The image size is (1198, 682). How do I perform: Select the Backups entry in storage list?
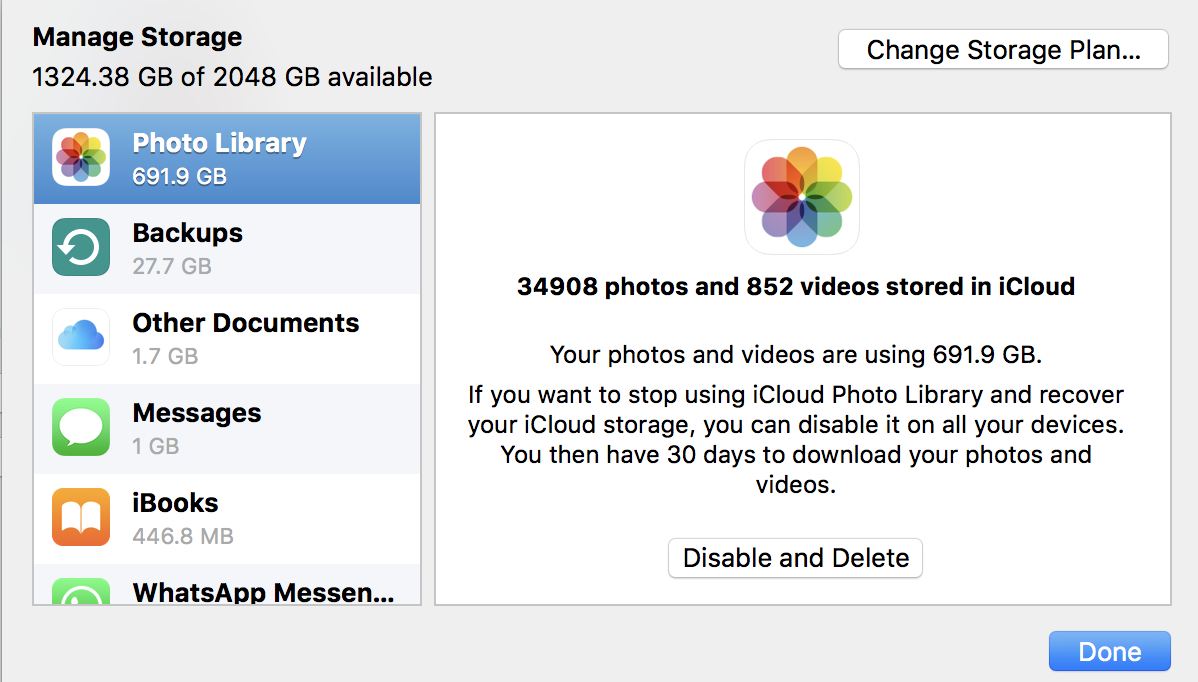pyautogui.click(x=227, y=249)
